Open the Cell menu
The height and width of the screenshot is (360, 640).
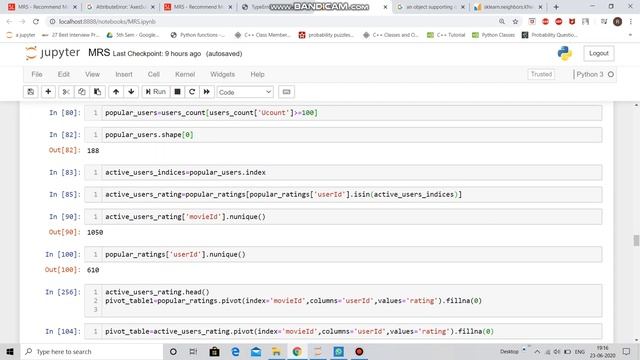(x=153, y=74)
